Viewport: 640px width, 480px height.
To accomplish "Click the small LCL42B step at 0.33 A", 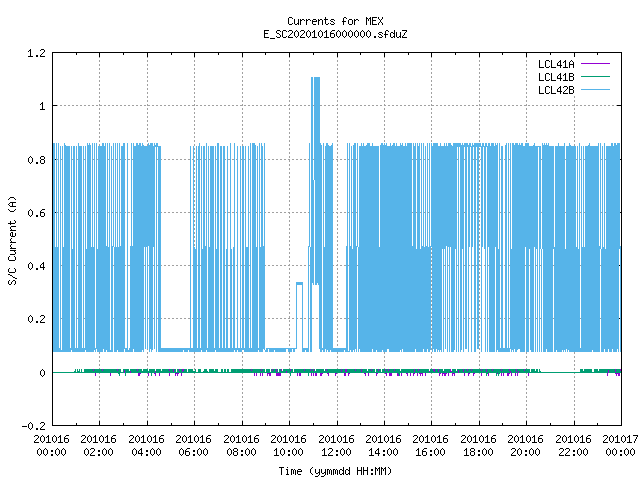I will pyautogui.click(x=300, y=316).
